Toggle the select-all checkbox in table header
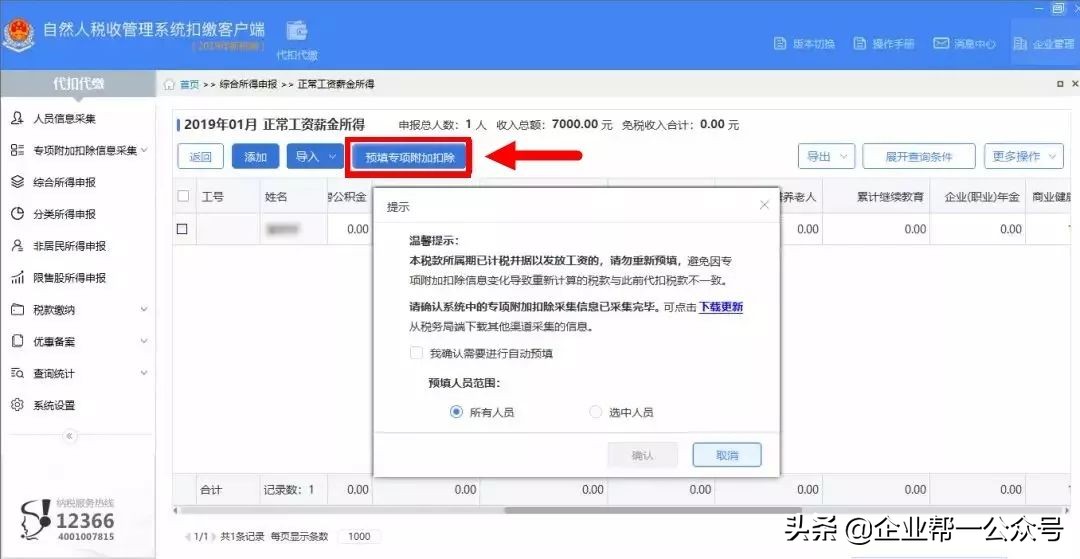 (183, 196)
